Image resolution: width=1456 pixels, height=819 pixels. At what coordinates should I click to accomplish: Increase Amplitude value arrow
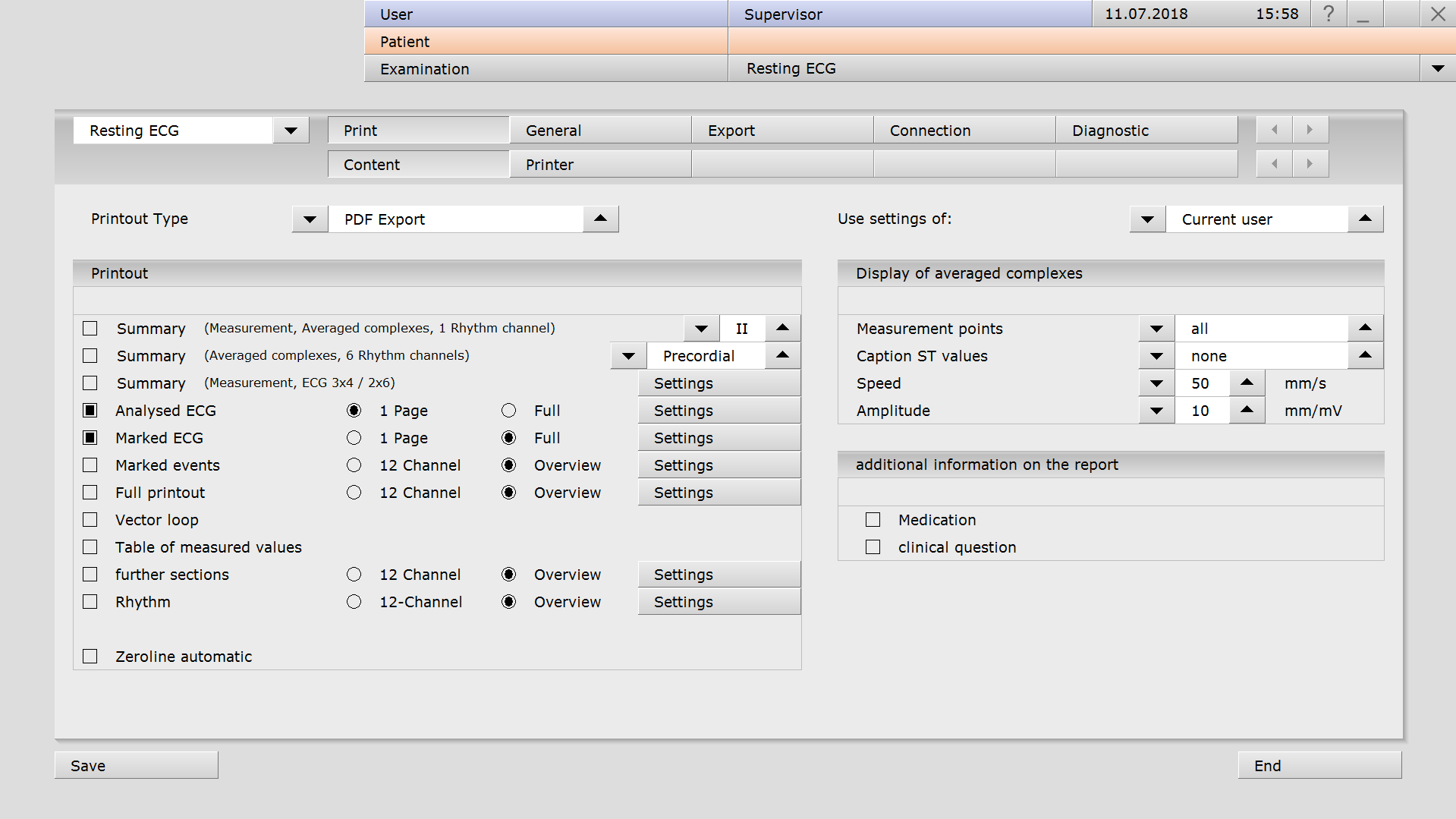click(x=1247, y=411)
